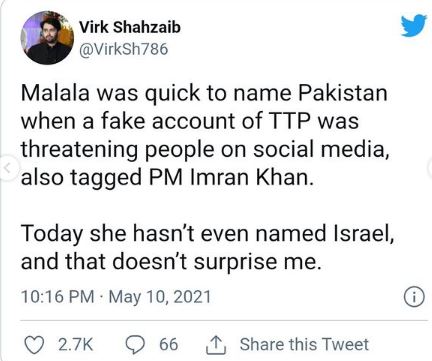Click the 66 replies count
The width and height of the screenshot is (432, 361).
[168, 344]
